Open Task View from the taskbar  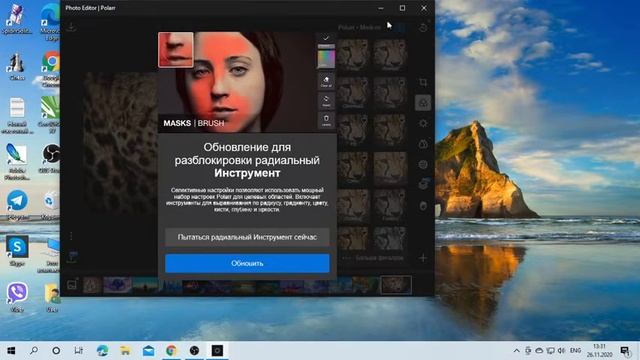click(x=78, y=351)
